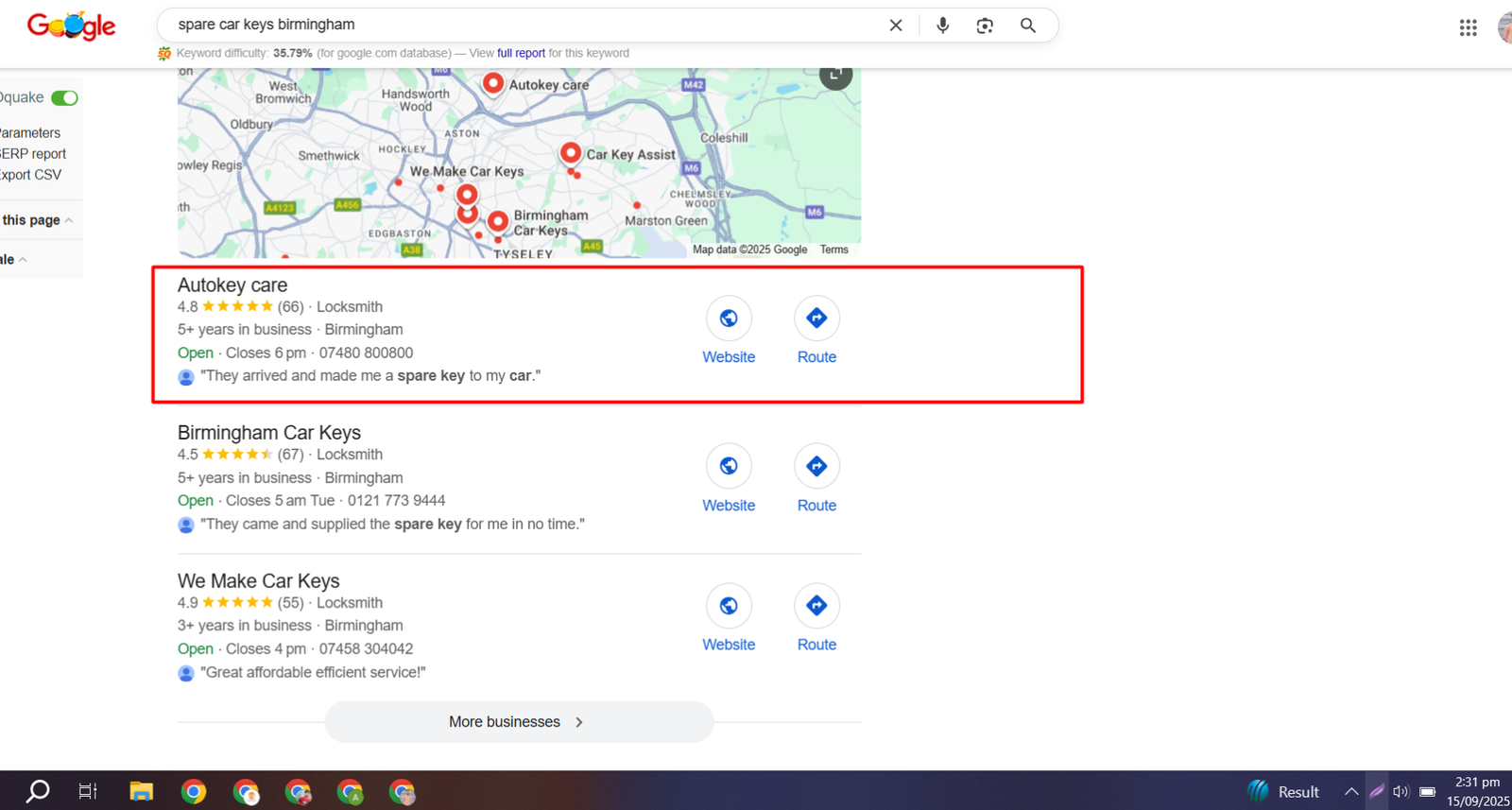
Task: Open the full report link
Action: click(521, 53)
